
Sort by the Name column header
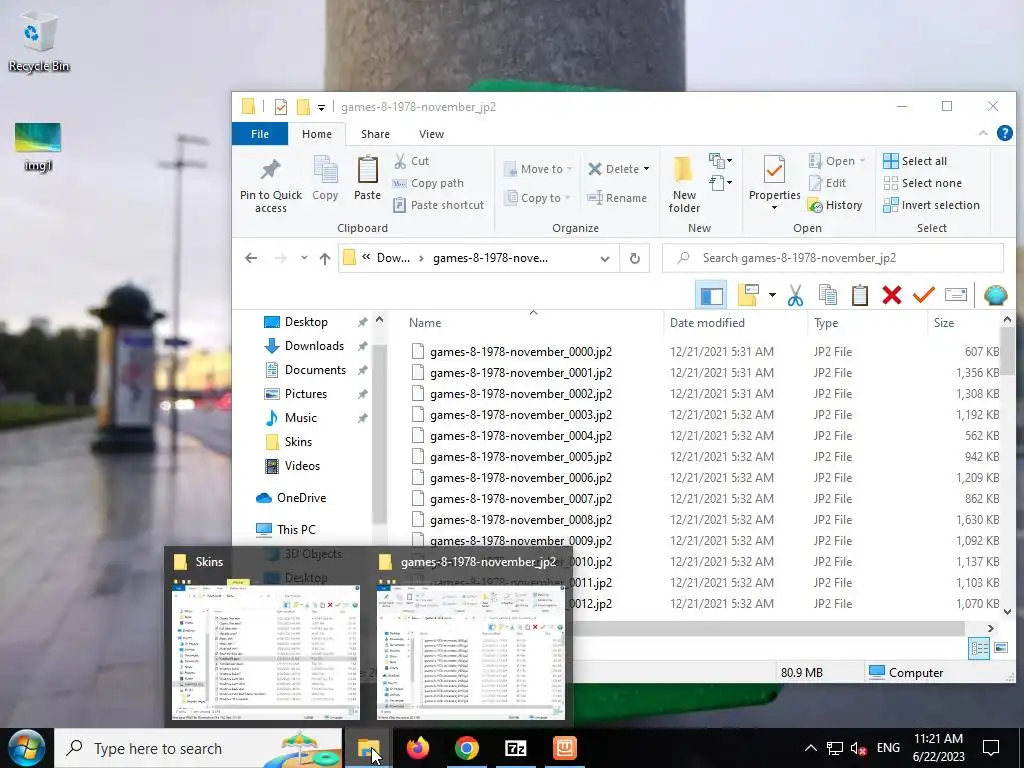click(x=425, y=323)
